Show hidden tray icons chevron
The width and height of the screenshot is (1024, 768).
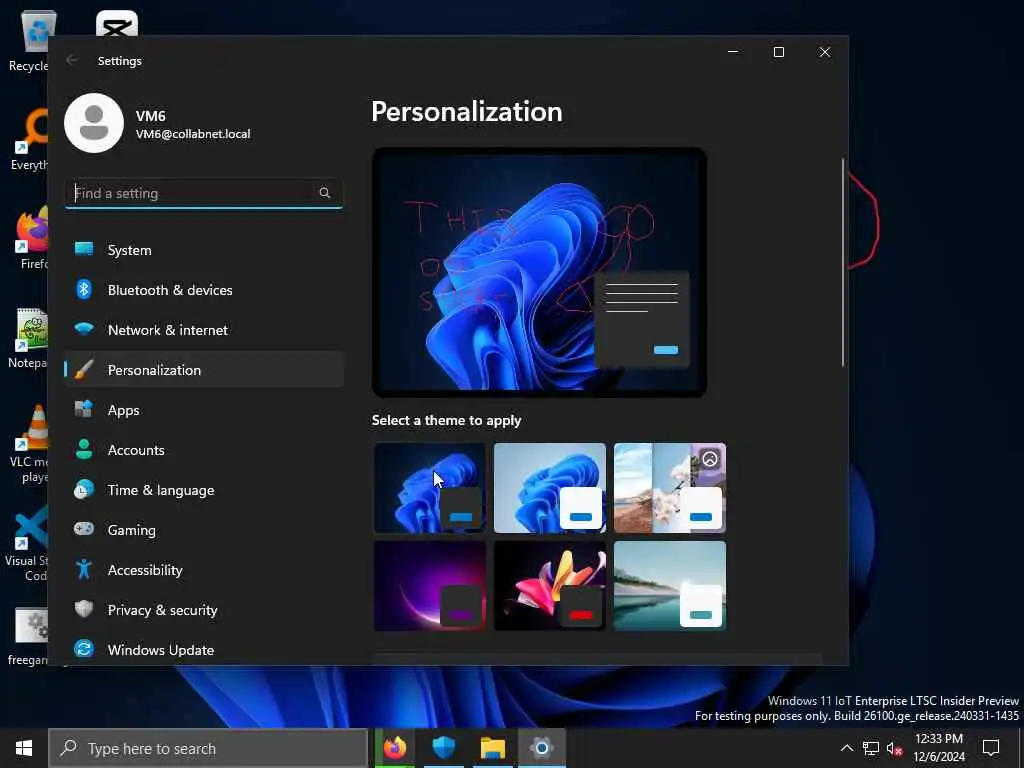(846, 748)
